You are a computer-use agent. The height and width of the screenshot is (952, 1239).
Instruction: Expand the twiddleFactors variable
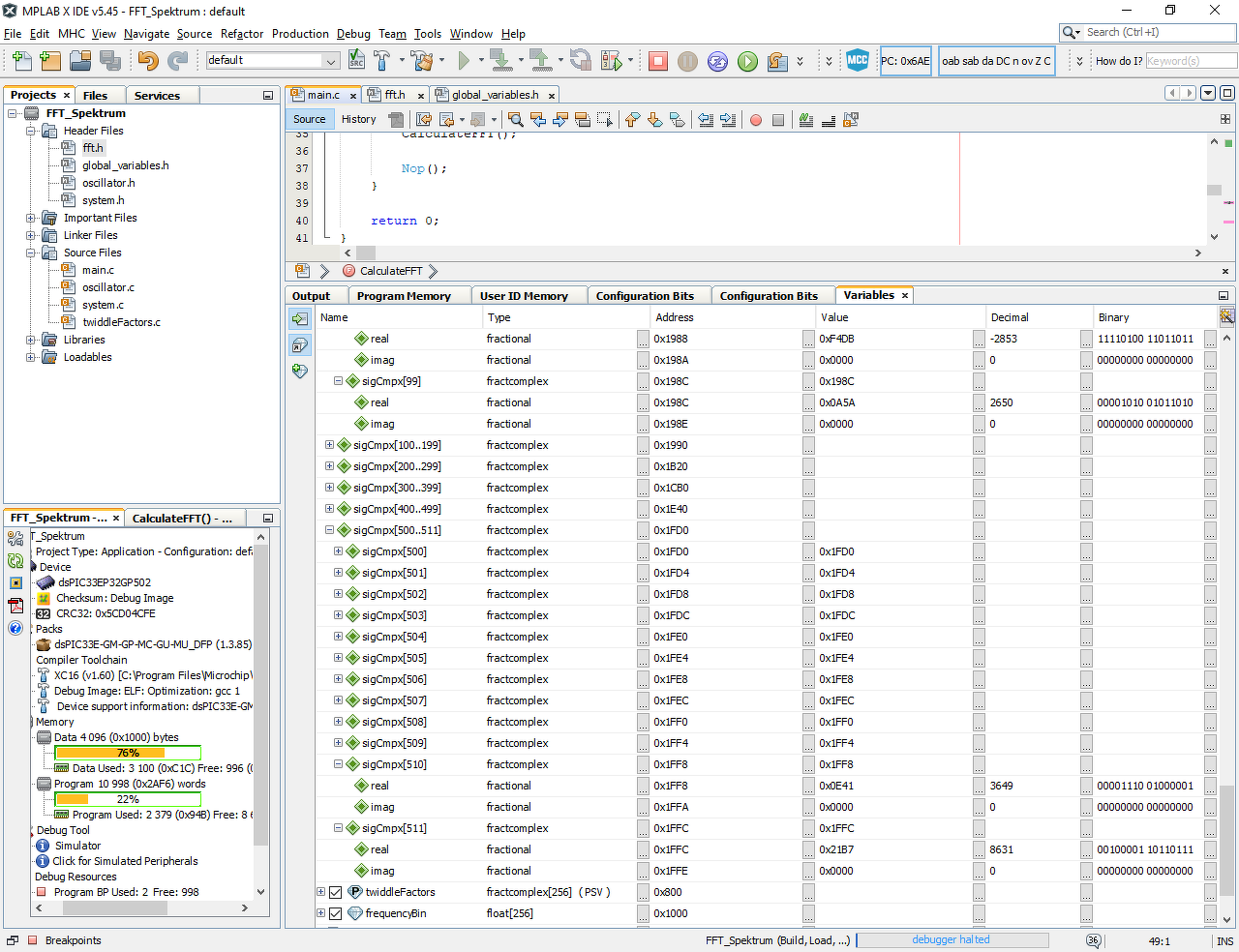(x=321, y=892)
